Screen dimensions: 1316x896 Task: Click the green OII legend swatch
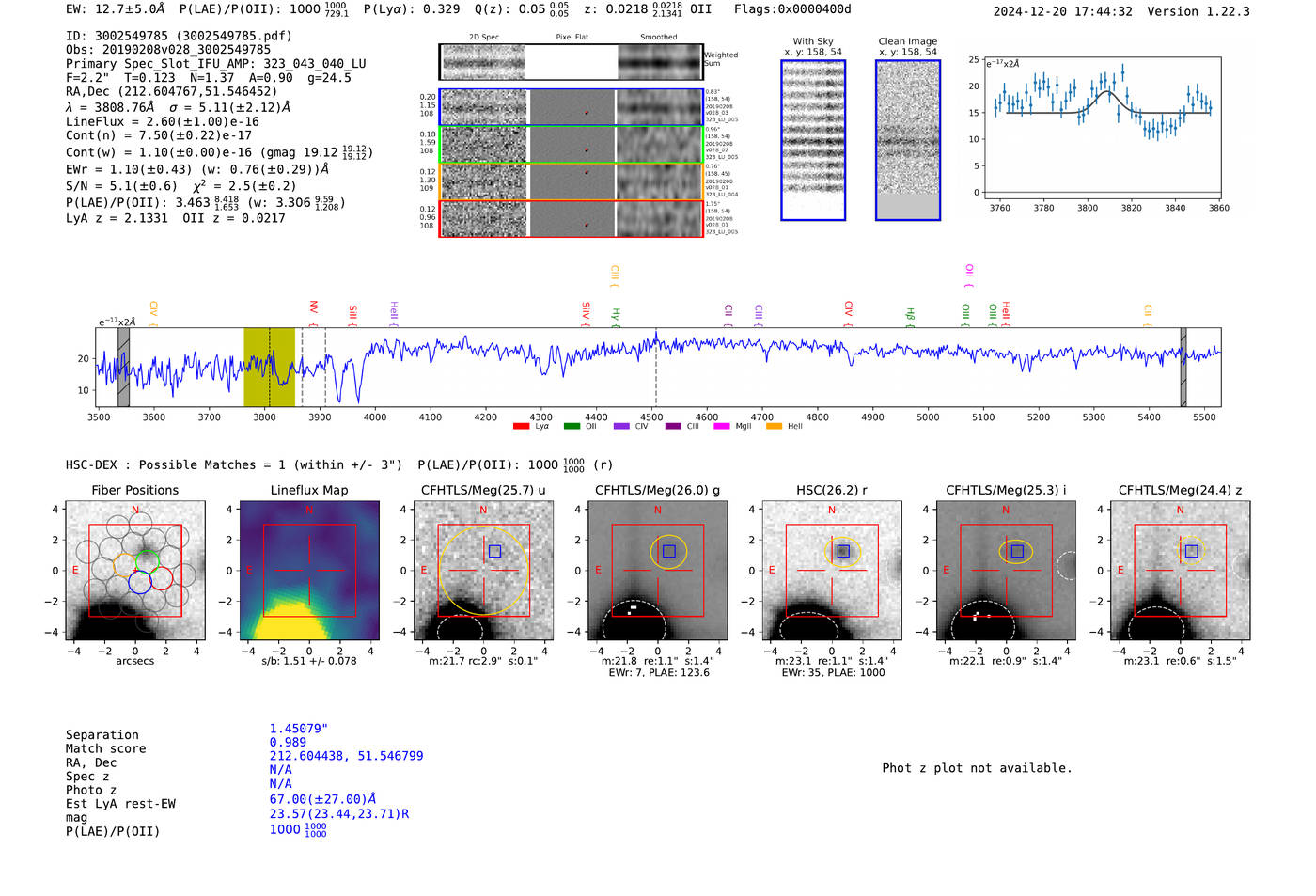572,427
